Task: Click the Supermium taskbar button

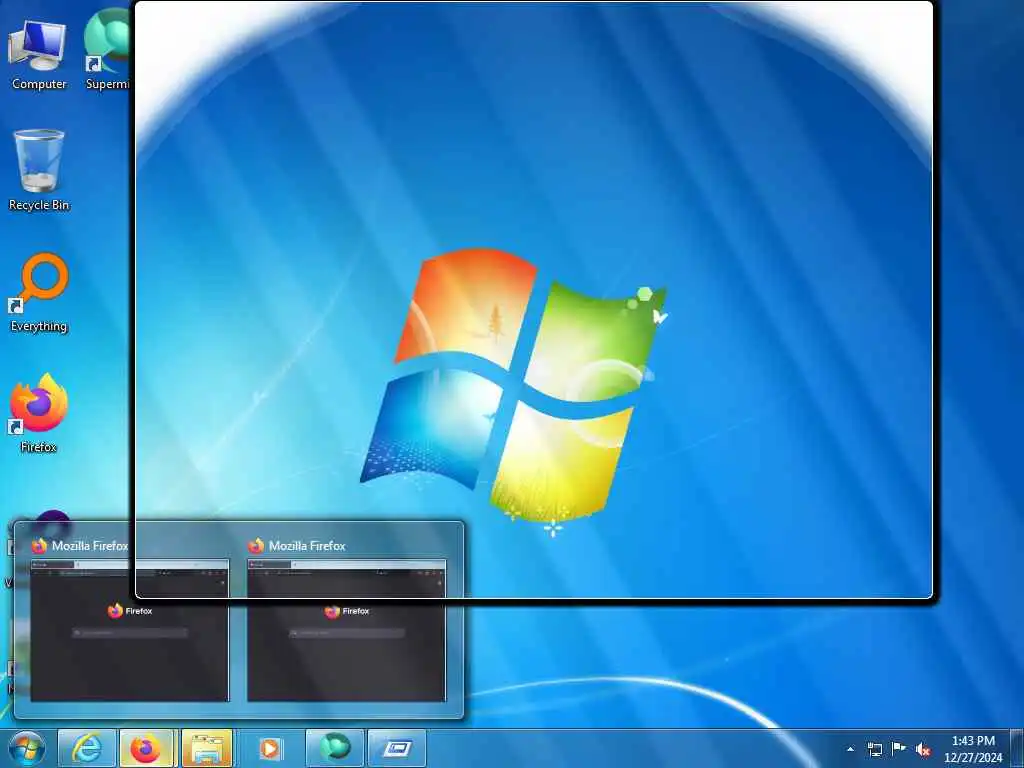Action: coord(334,748)
